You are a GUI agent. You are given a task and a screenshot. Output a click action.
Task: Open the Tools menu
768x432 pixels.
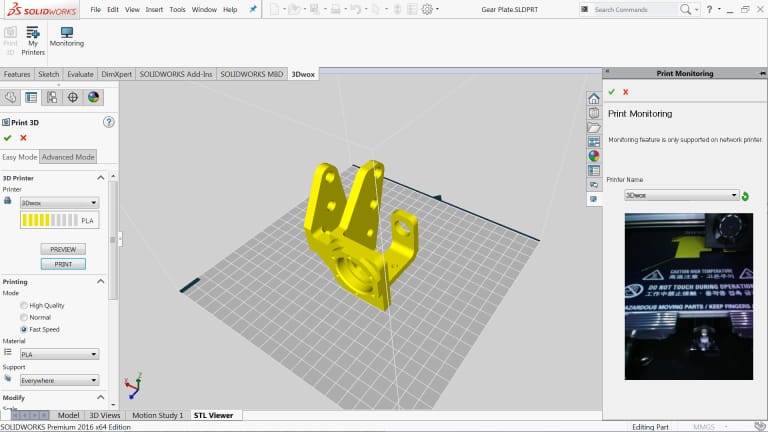(177, 9)
